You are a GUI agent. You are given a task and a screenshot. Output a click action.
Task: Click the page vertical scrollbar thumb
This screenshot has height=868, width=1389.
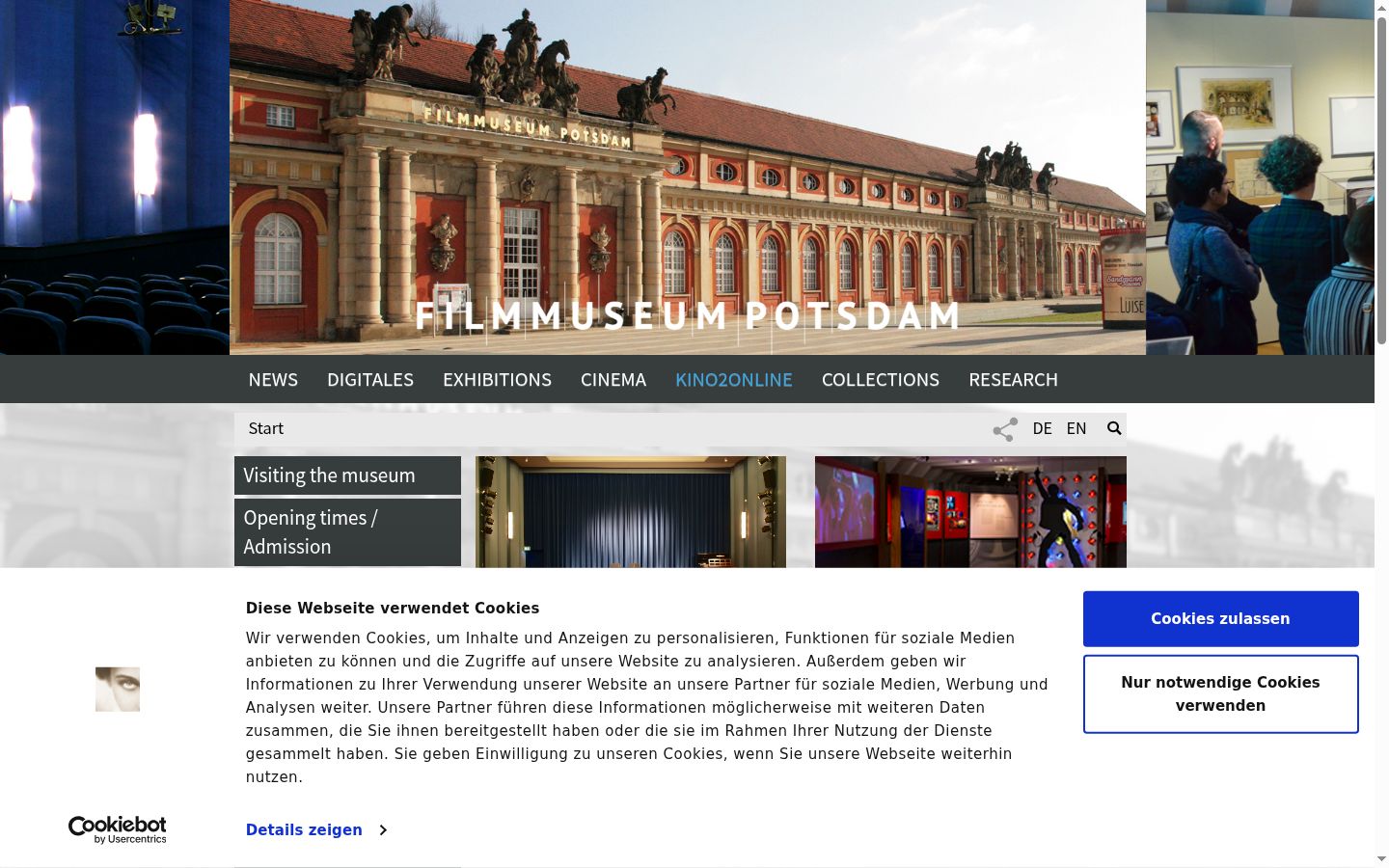click(1381, 178)
